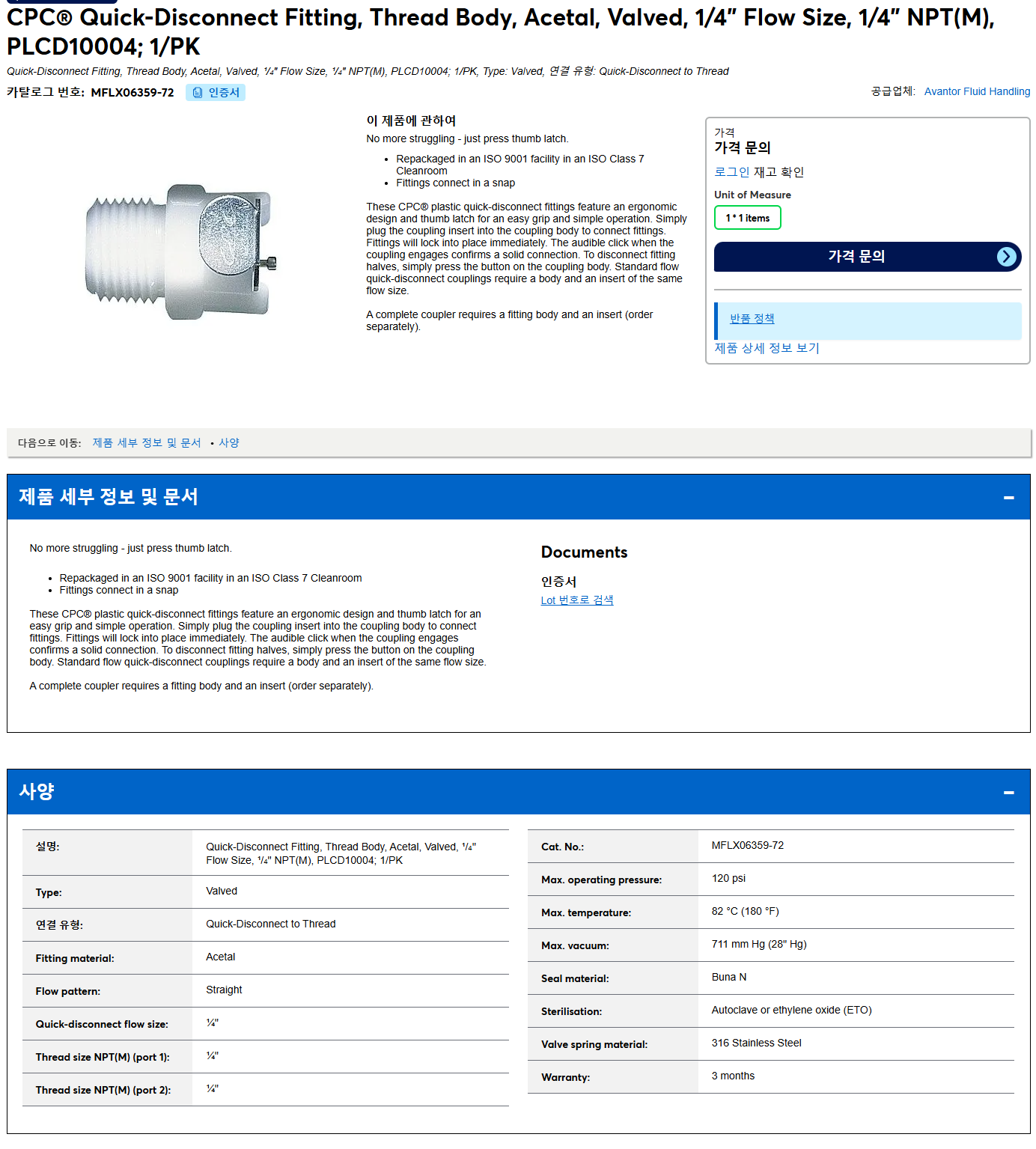The image size is (1036, 1149).
Task: Open the 반품 정책 return policy link
Action: coord(752,318)
